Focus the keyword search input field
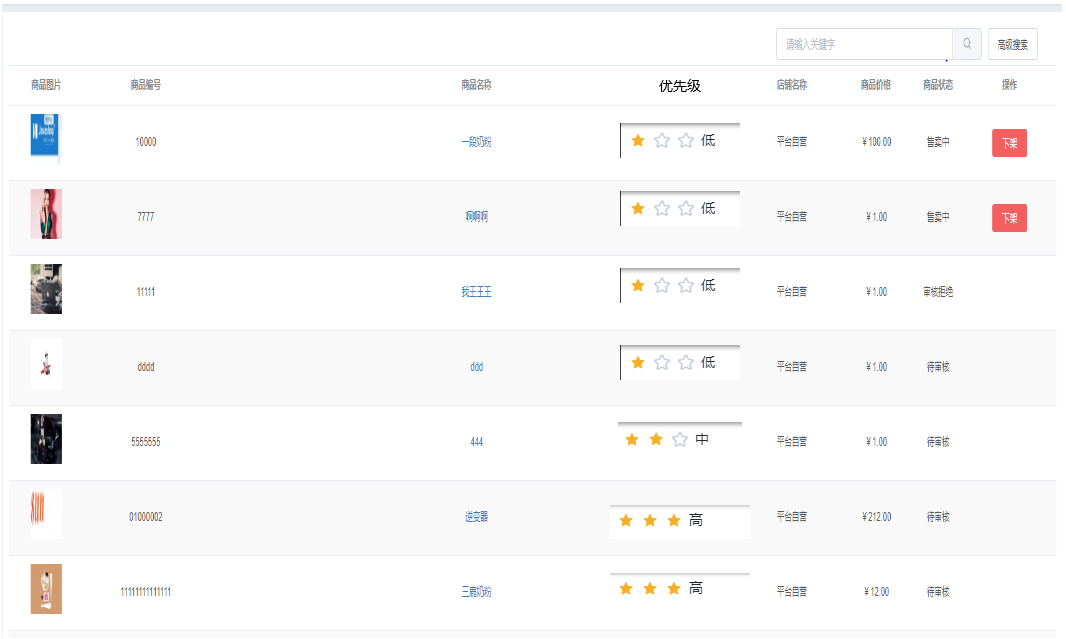The image size is (1066, 639). coord(864,44)
